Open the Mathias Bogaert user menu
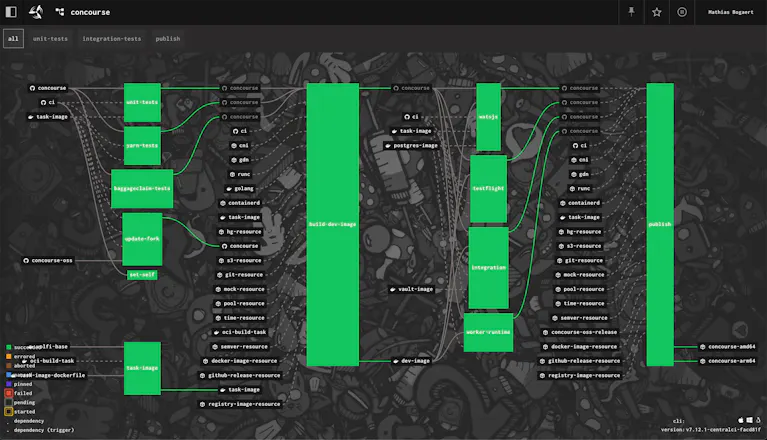The height and width of the screenshot is (440, 767). point(730,12)
